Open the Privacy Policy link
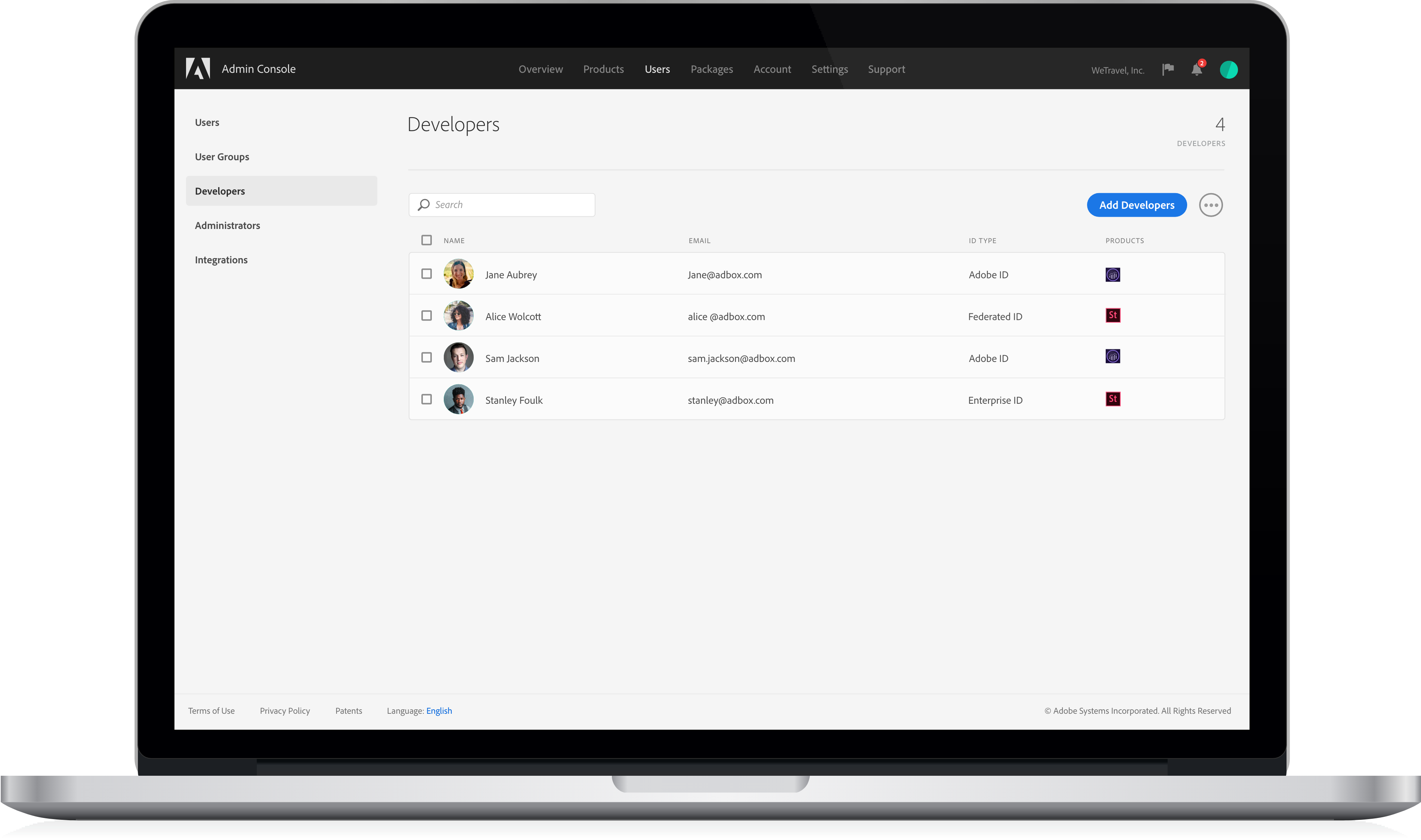The height and width of the screenshot is (840, 1421). click(x=285, y=711)
